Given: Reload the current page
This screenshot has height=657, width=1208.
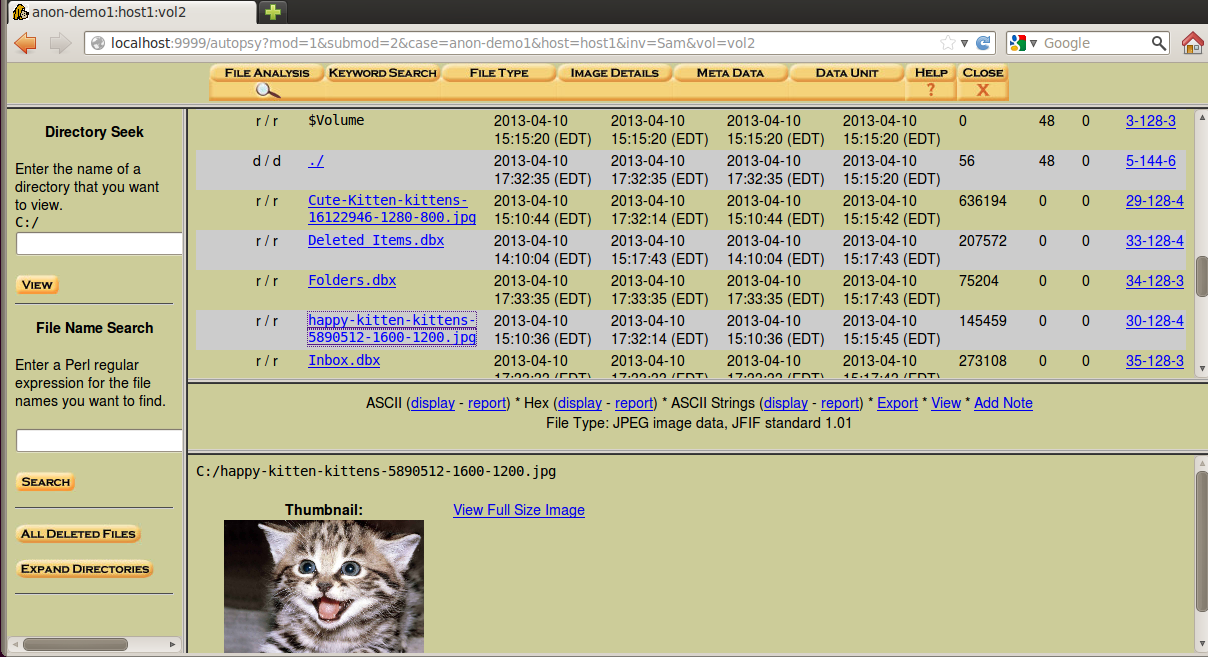Looking at the screenshot, I should click(983, 43).
